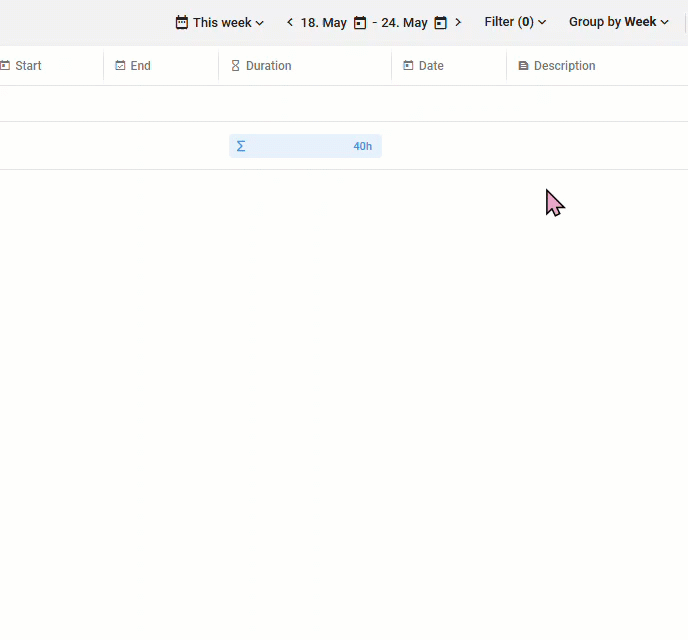Click the sigma sum icon

[x=241, y=147]
